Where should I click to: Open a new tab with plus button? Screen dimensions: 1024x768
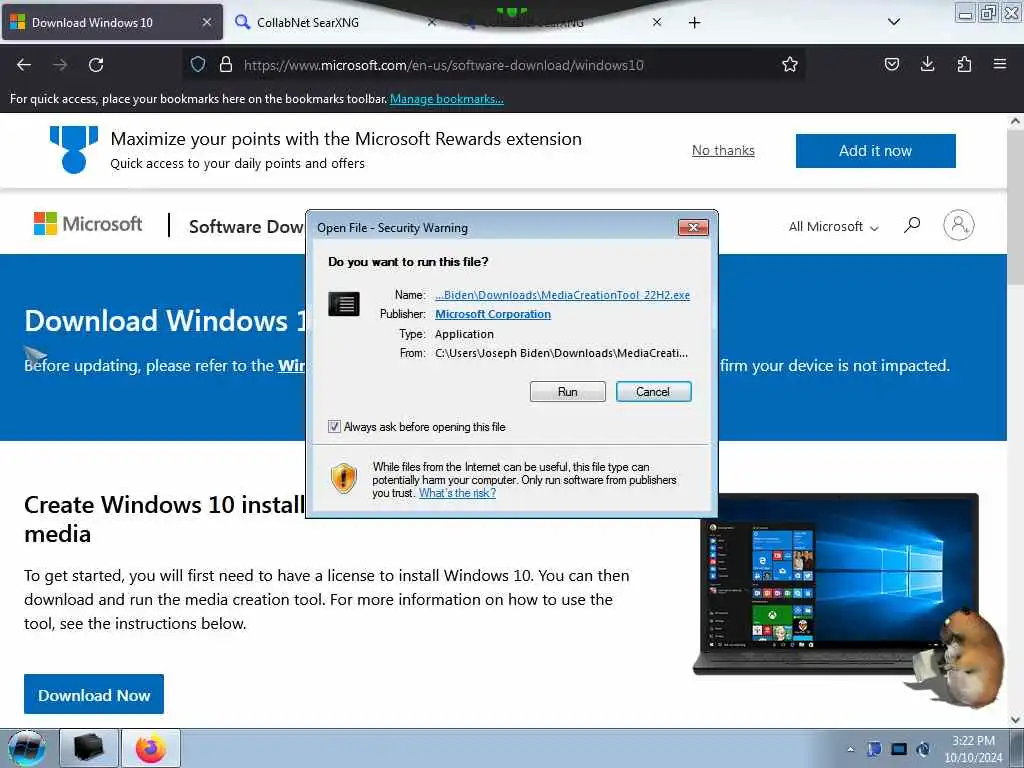[694, 23]
